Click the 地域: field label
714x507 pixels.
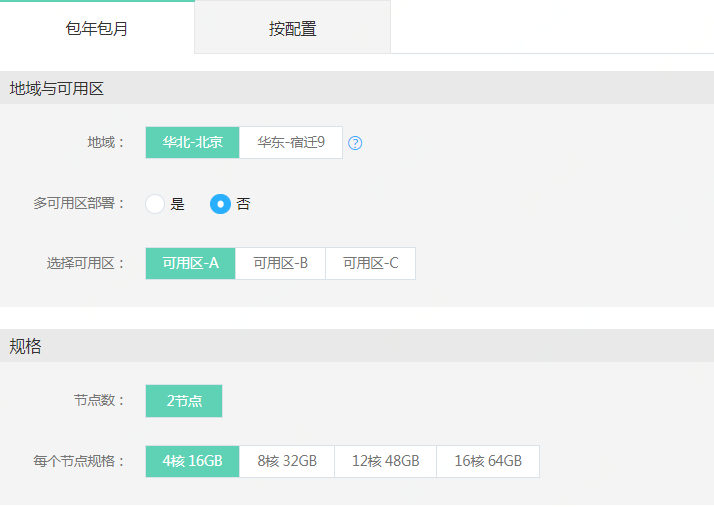pos(105,143)
